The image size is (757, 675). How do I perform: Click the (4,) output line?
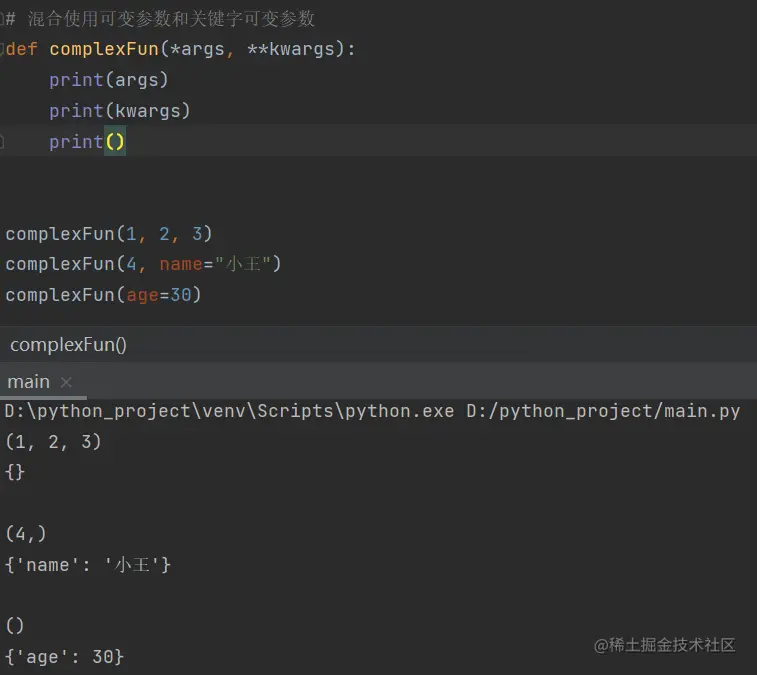(26, 534)
